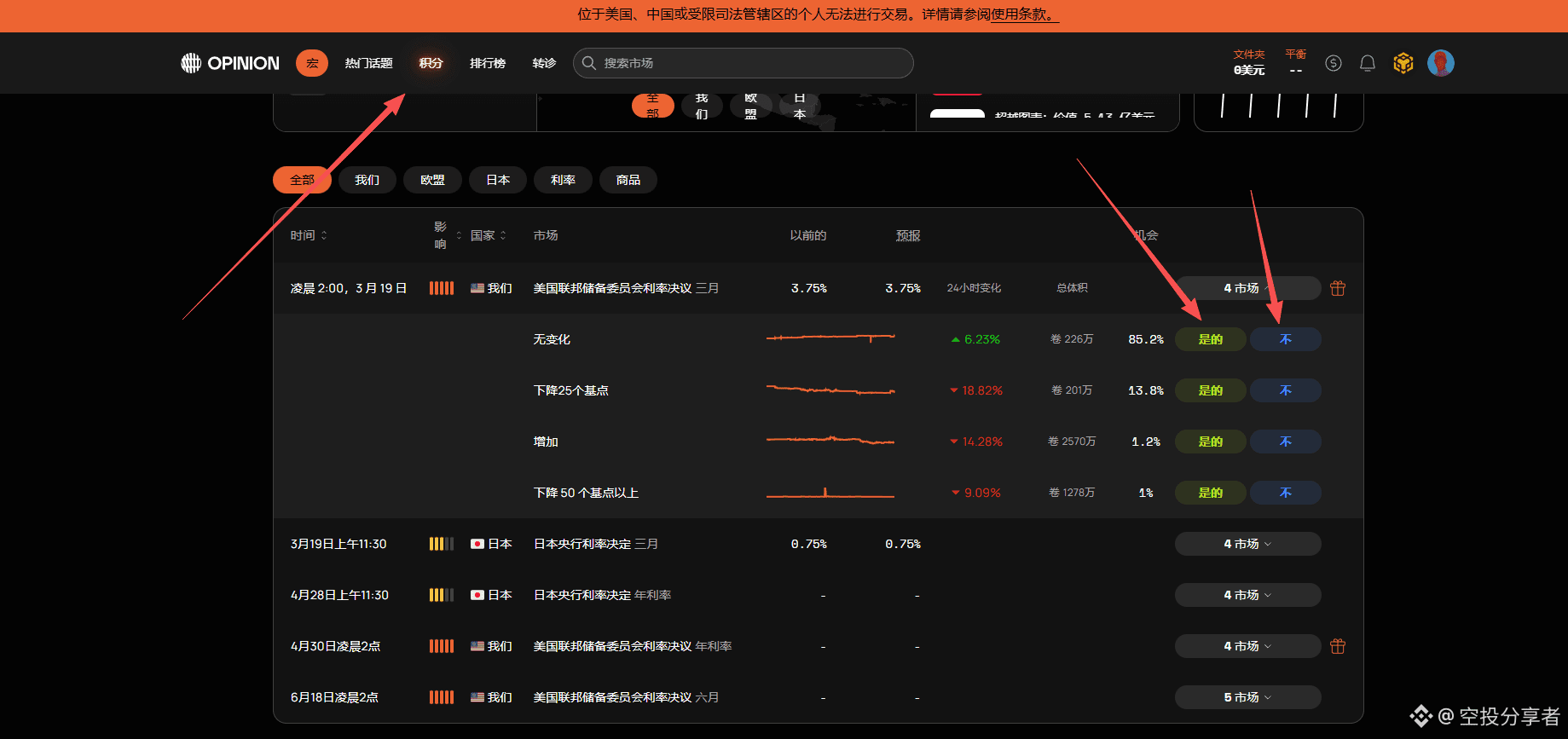Sort table by 时间 column

(x=309, y=235)
